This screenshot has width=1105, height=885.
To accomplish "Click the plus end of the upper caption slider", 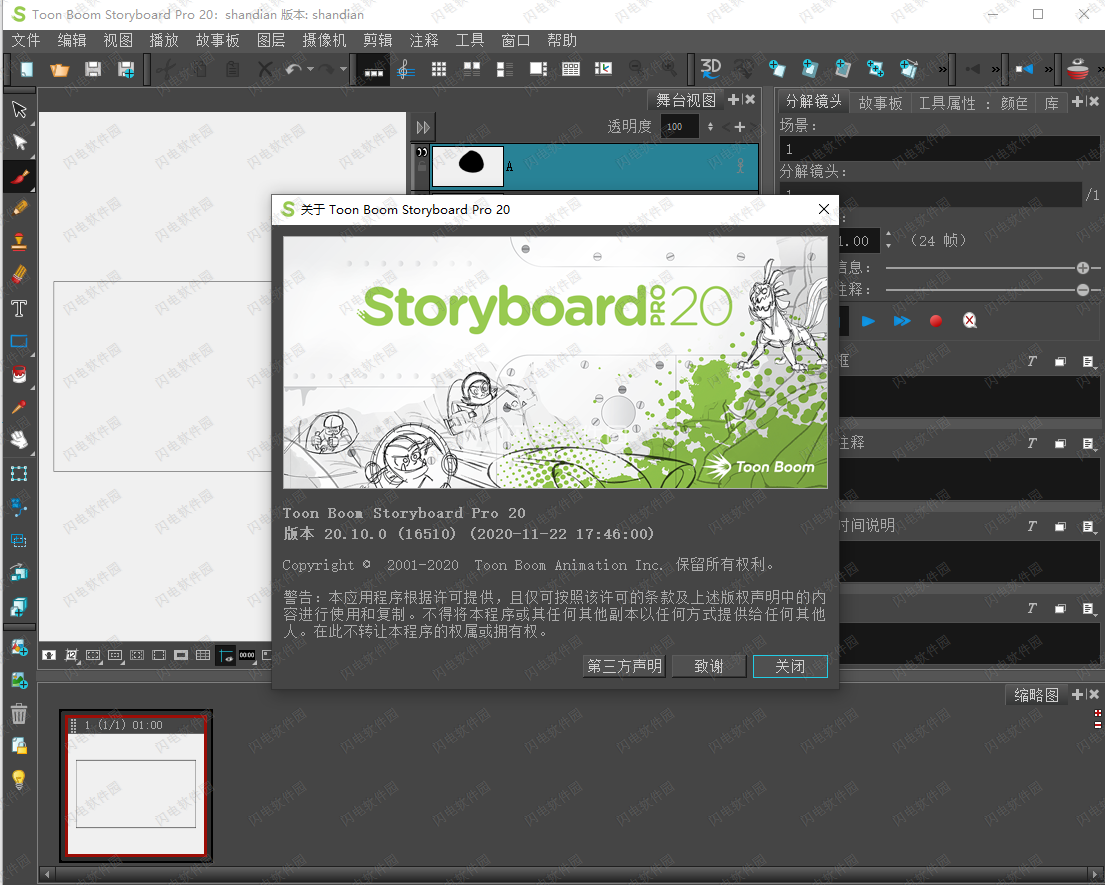I will pos(1083,268).
